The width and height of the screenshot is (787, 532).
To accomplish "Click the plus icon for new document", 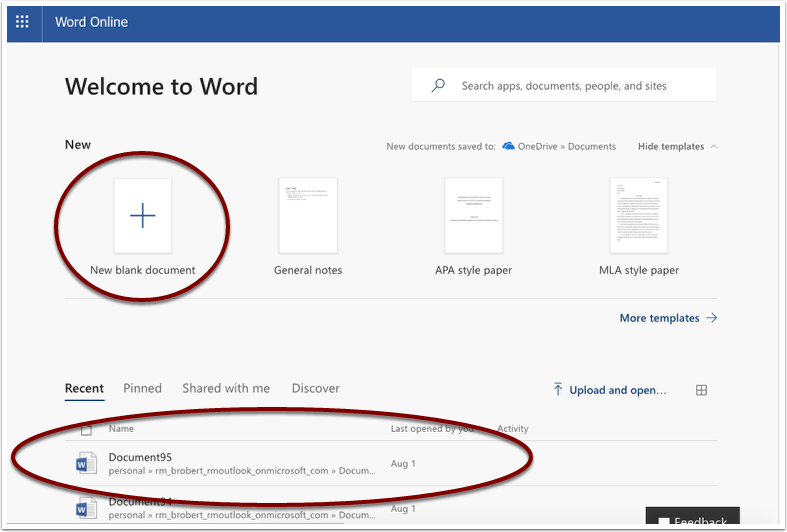I will 143,215.
